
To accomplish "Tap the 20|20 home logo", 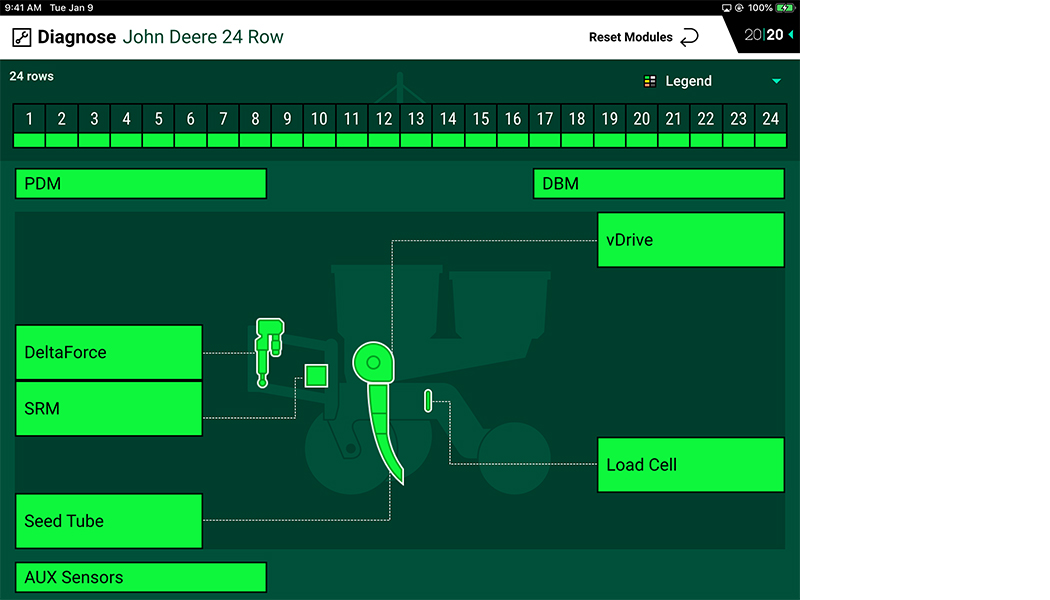I will click(x=763, y=35).
